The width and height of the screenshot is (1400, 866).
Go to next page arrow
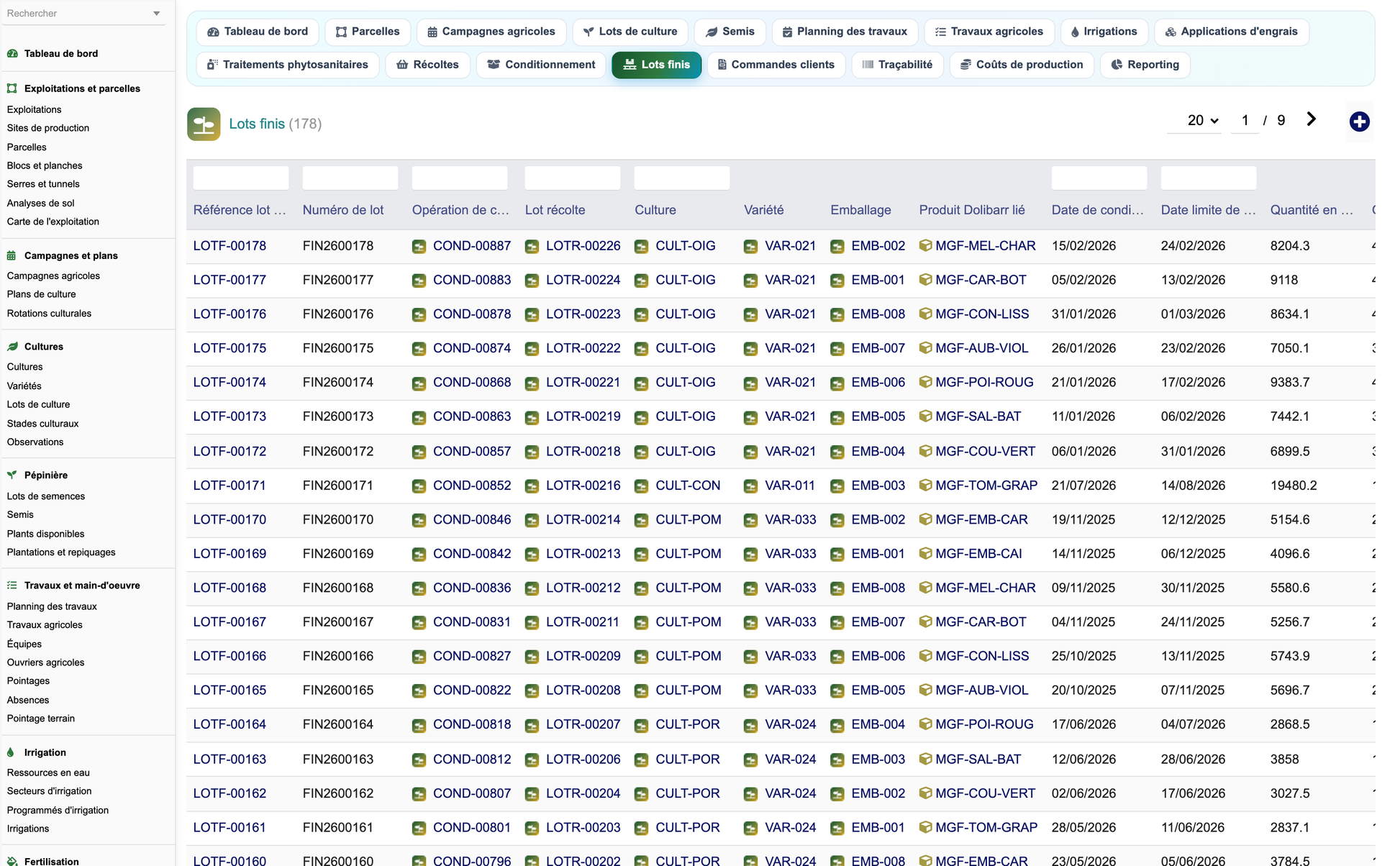1311,119
